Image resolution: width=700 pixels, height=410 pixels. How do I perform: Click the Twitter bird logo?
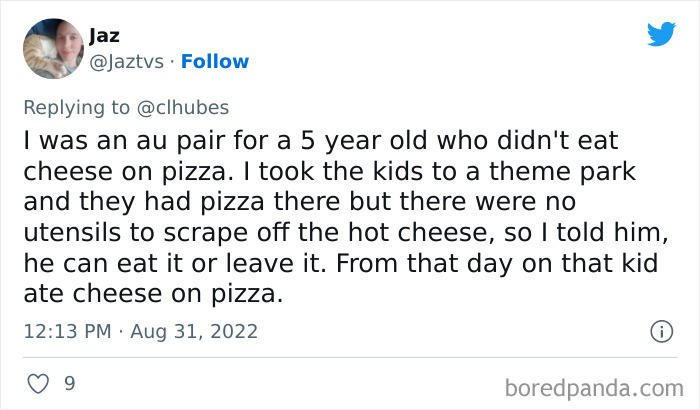[x=661, y=34]
